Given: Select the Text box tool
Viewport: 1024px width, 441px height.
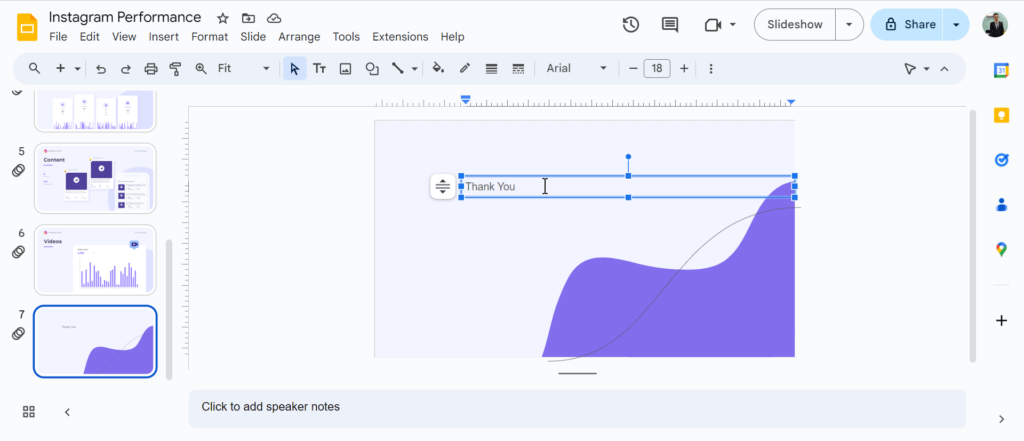Looking at the screenshot, I should [x=320, y=69].
